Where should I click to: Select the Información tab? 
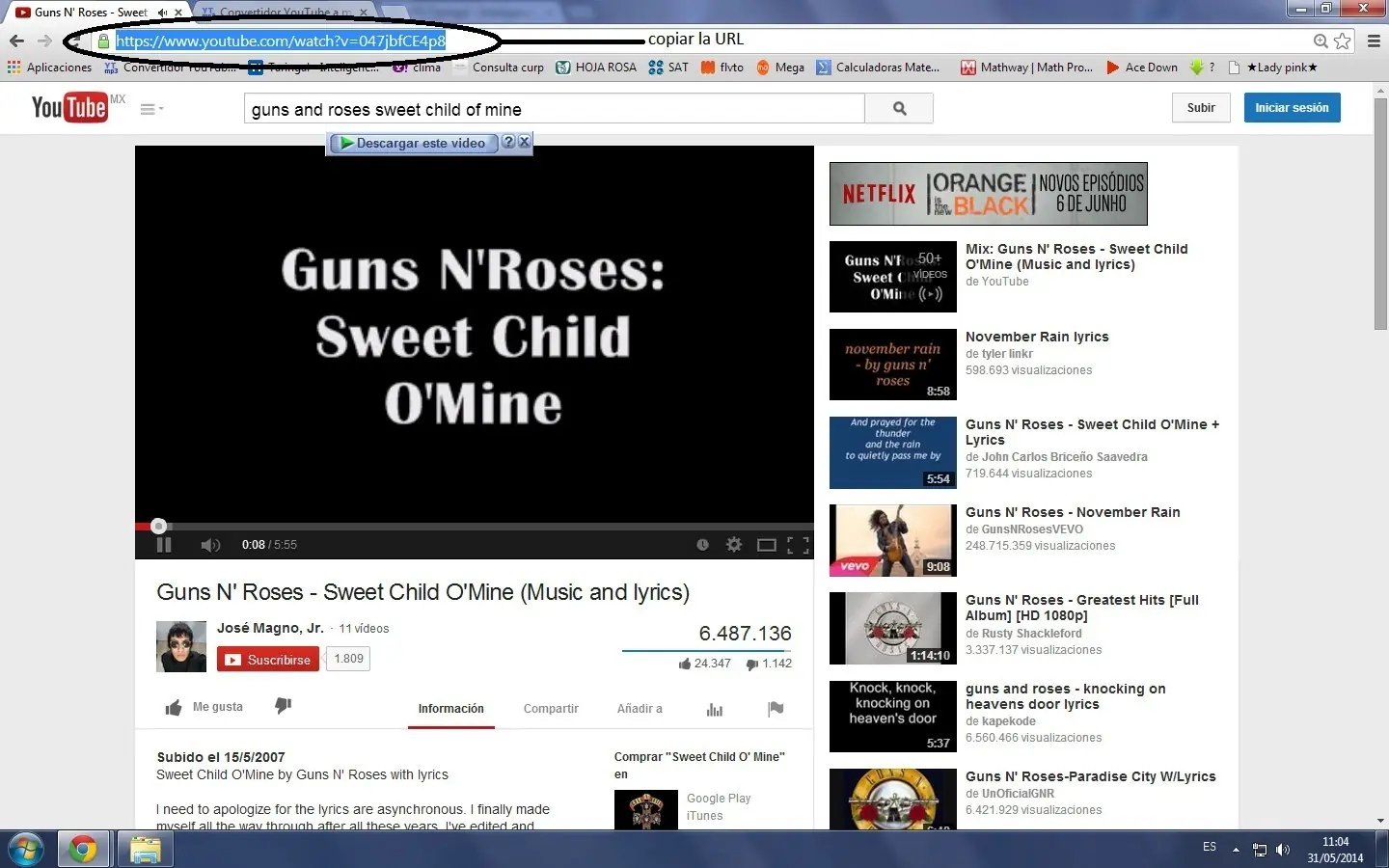click(450, 709)
